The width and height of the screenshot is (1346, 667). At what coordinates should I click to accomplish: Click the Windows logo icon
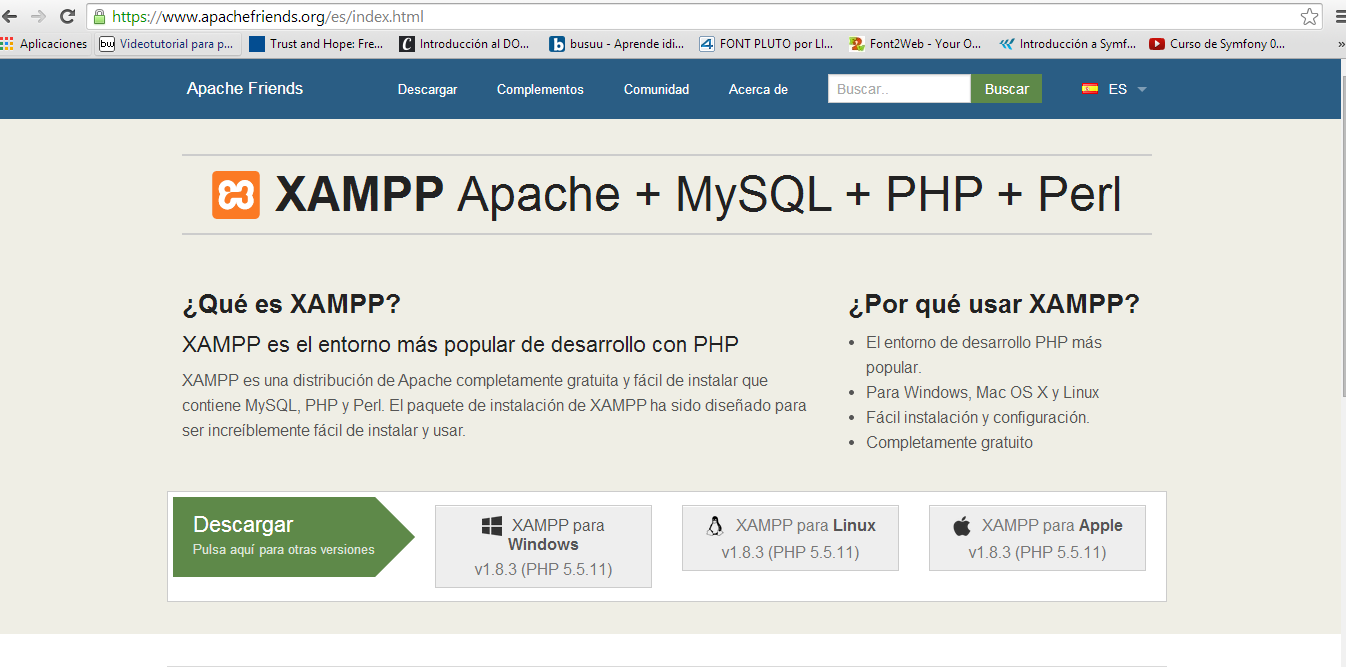(491, 526)
